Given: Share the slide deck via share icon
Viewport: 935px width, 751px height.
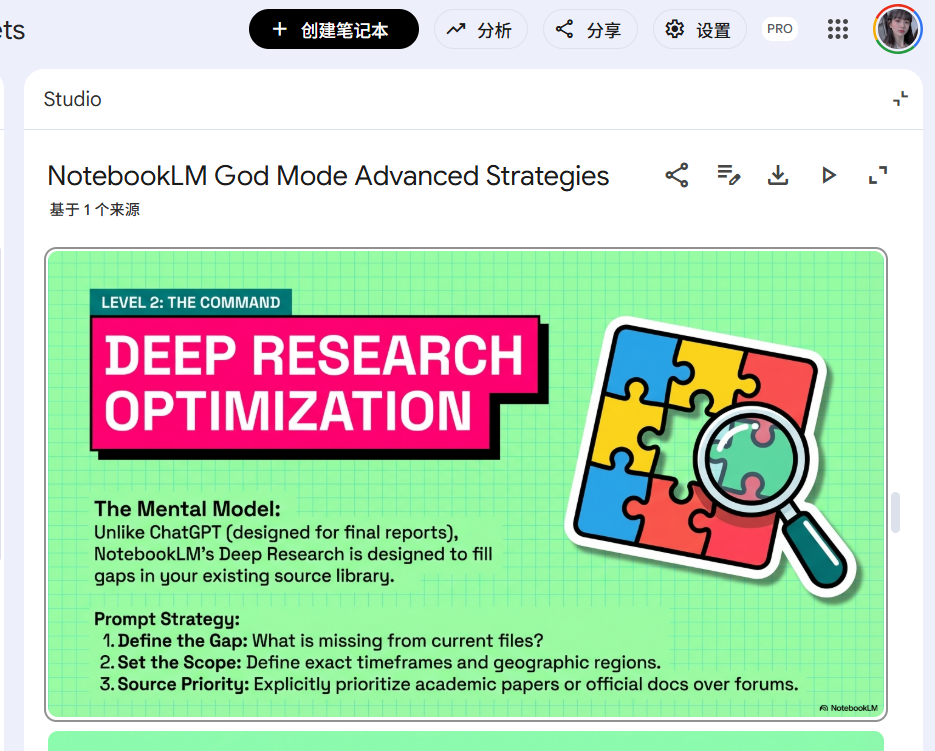Looking at the screenshot, I should [x=677, y=175].
